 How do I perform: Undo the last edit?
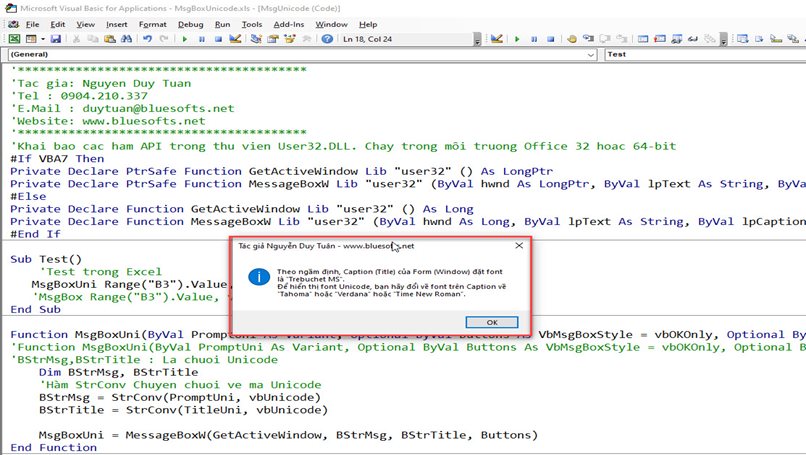(x=148, y=39)
